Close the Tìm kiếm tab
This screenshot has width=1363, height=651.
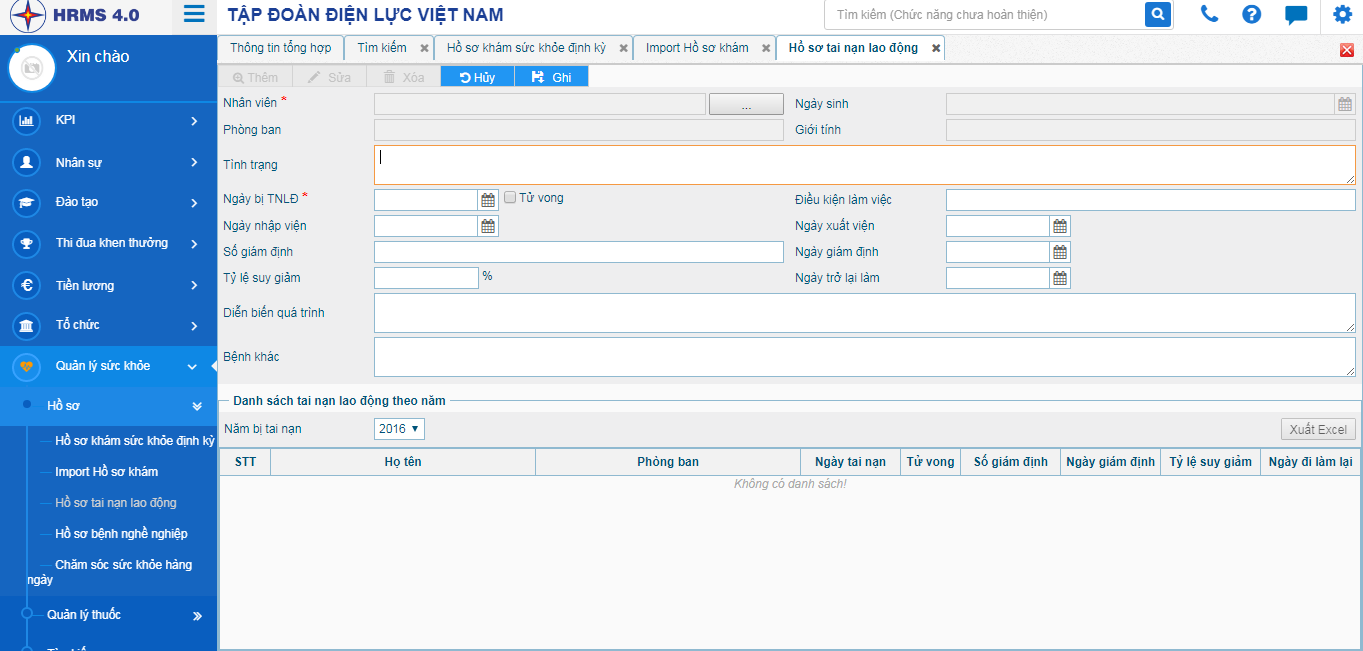coord(424,48)
